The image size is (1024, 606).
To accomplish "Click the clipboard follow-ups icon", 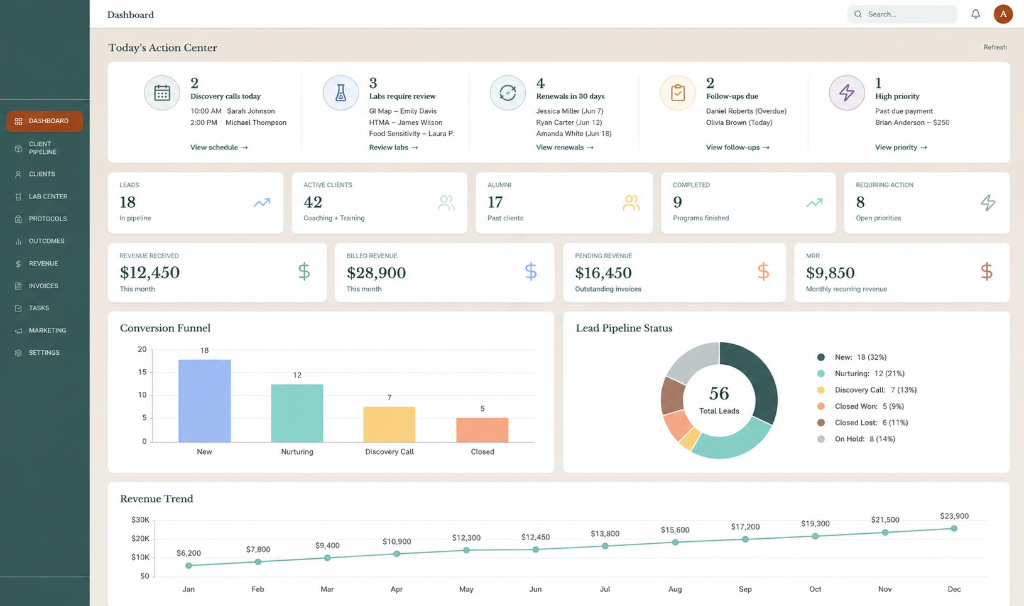I will [678, 93].
